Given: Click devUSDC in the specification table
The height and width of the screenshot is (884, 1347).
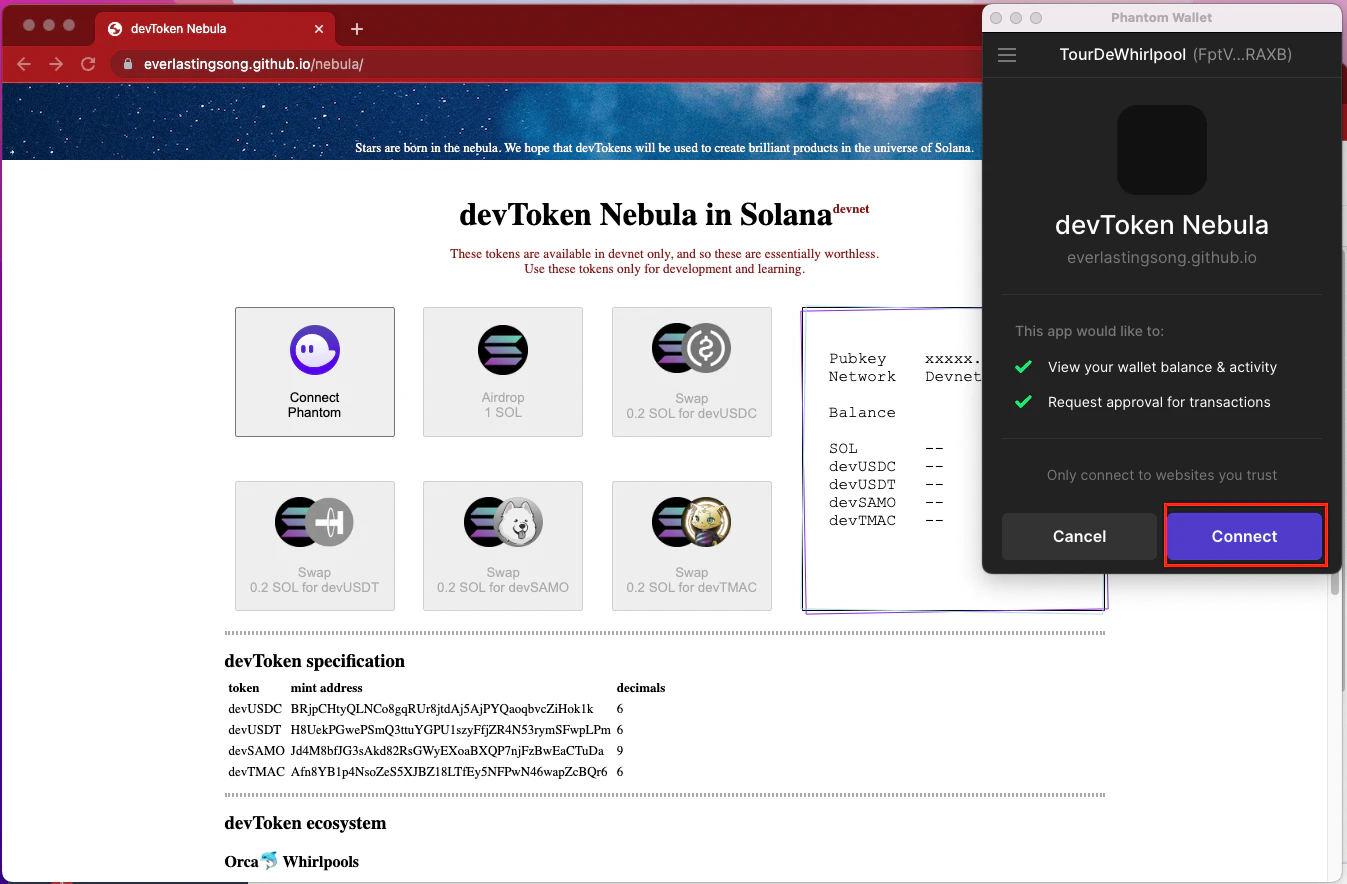Looking at the screenshot, I should point(255,709).
